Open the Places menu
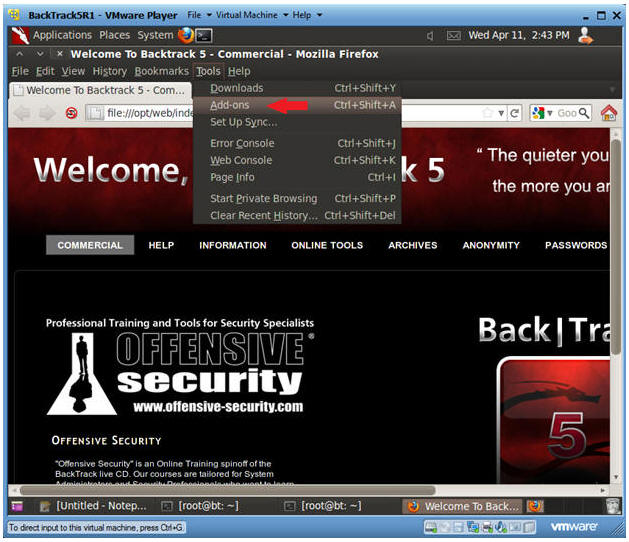 pos(114,35)
